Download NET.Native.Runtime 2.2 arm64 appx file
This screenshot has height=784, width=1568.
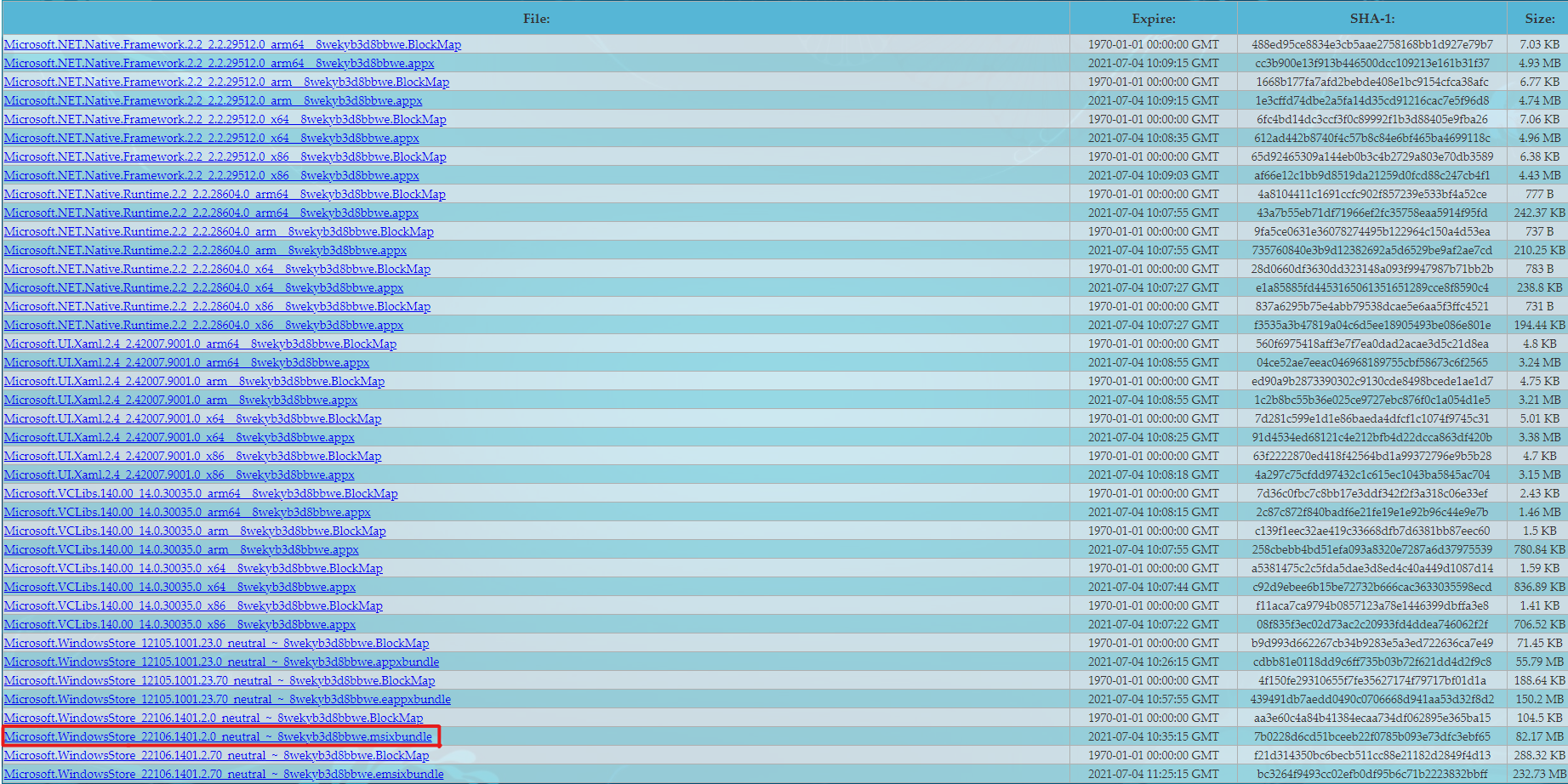(211, 213)
